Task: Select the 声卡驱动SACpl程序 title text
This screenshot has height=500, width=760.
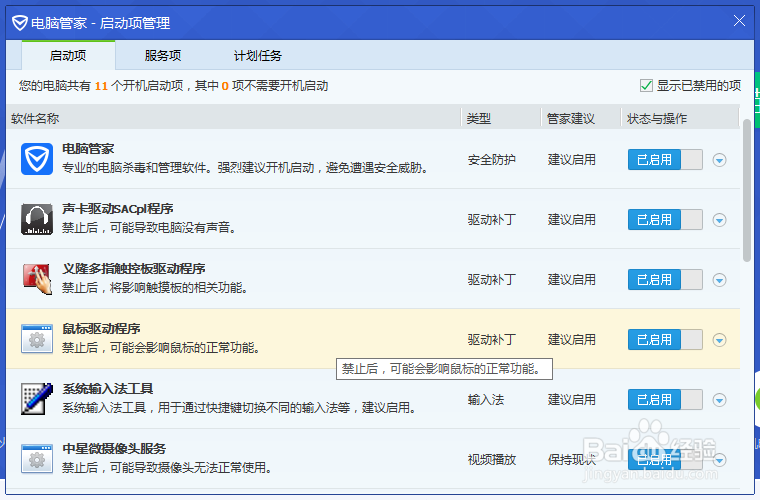Action: point(118,209)
